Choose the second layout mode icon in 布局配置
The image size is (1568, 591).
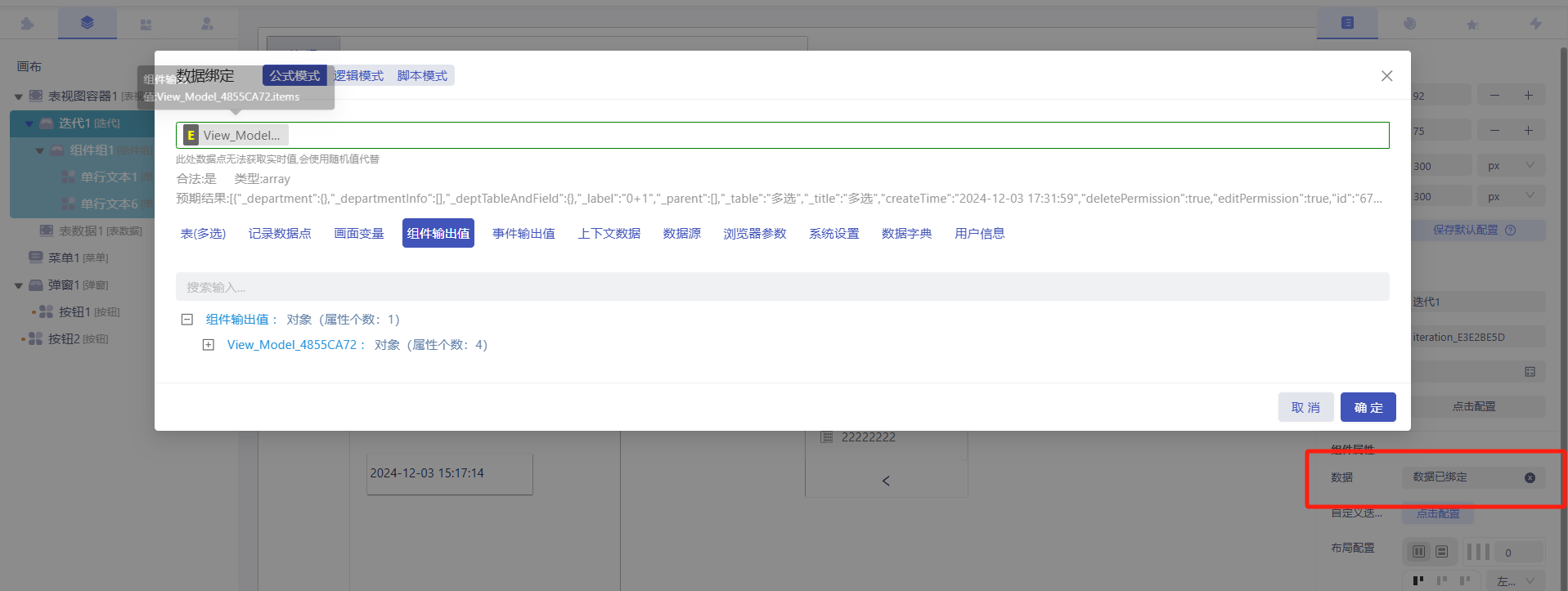pyautogui.click(x=1442, y=552)
